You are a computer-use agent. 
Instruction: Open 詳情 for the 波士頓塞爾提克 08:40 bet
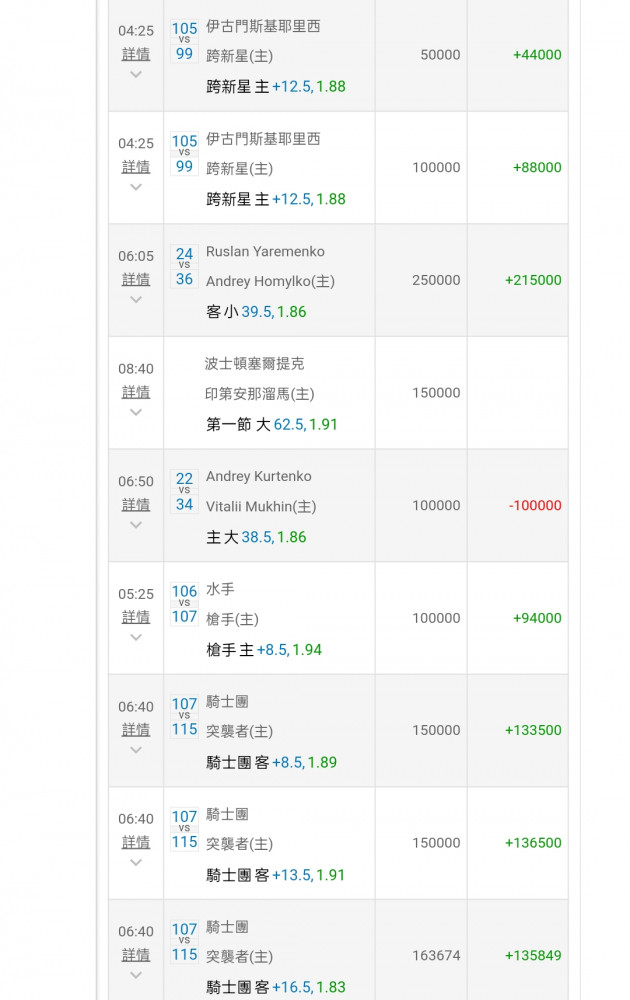(136, 392)
